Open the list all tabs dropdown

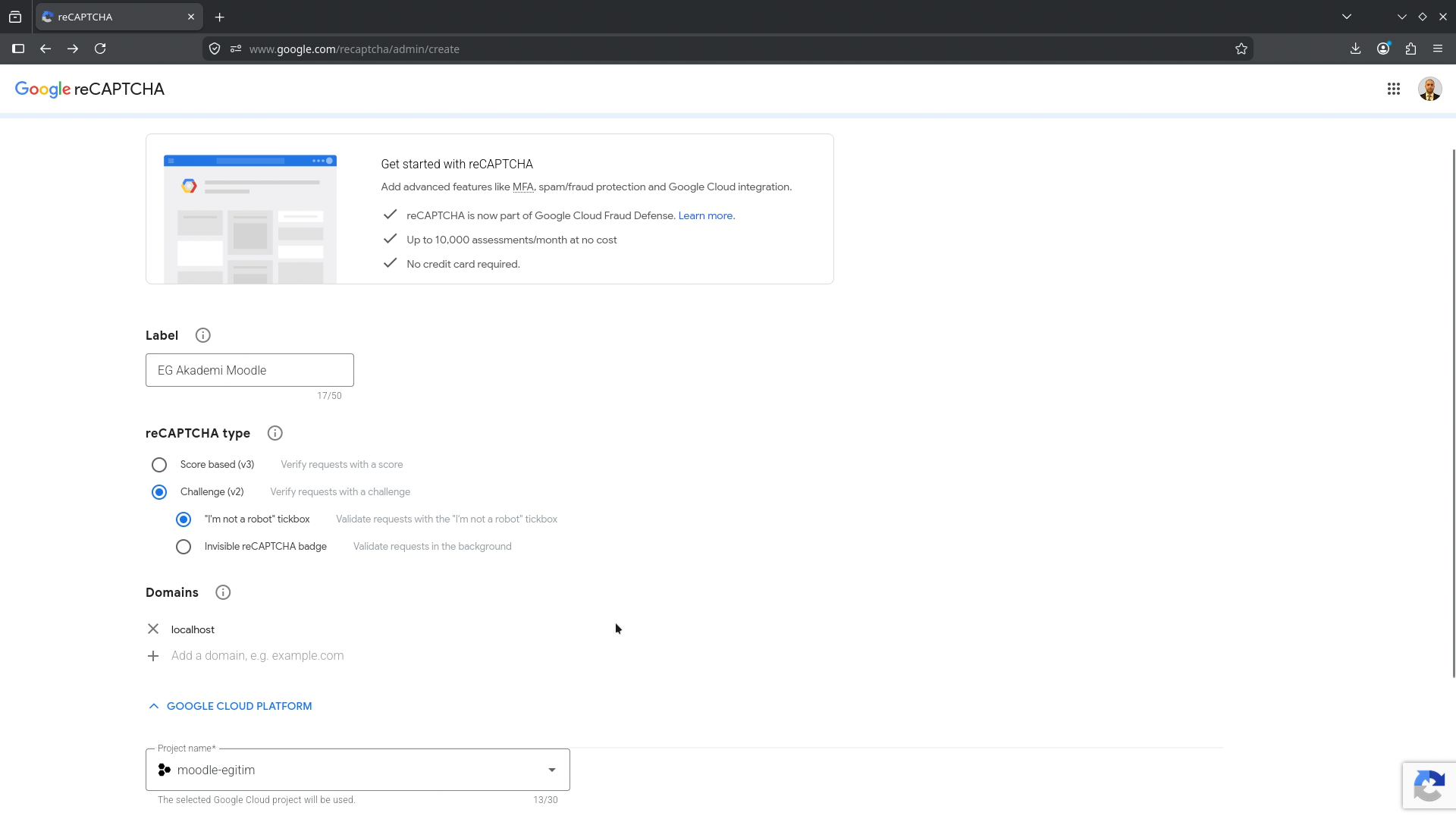click(1347, 17)
